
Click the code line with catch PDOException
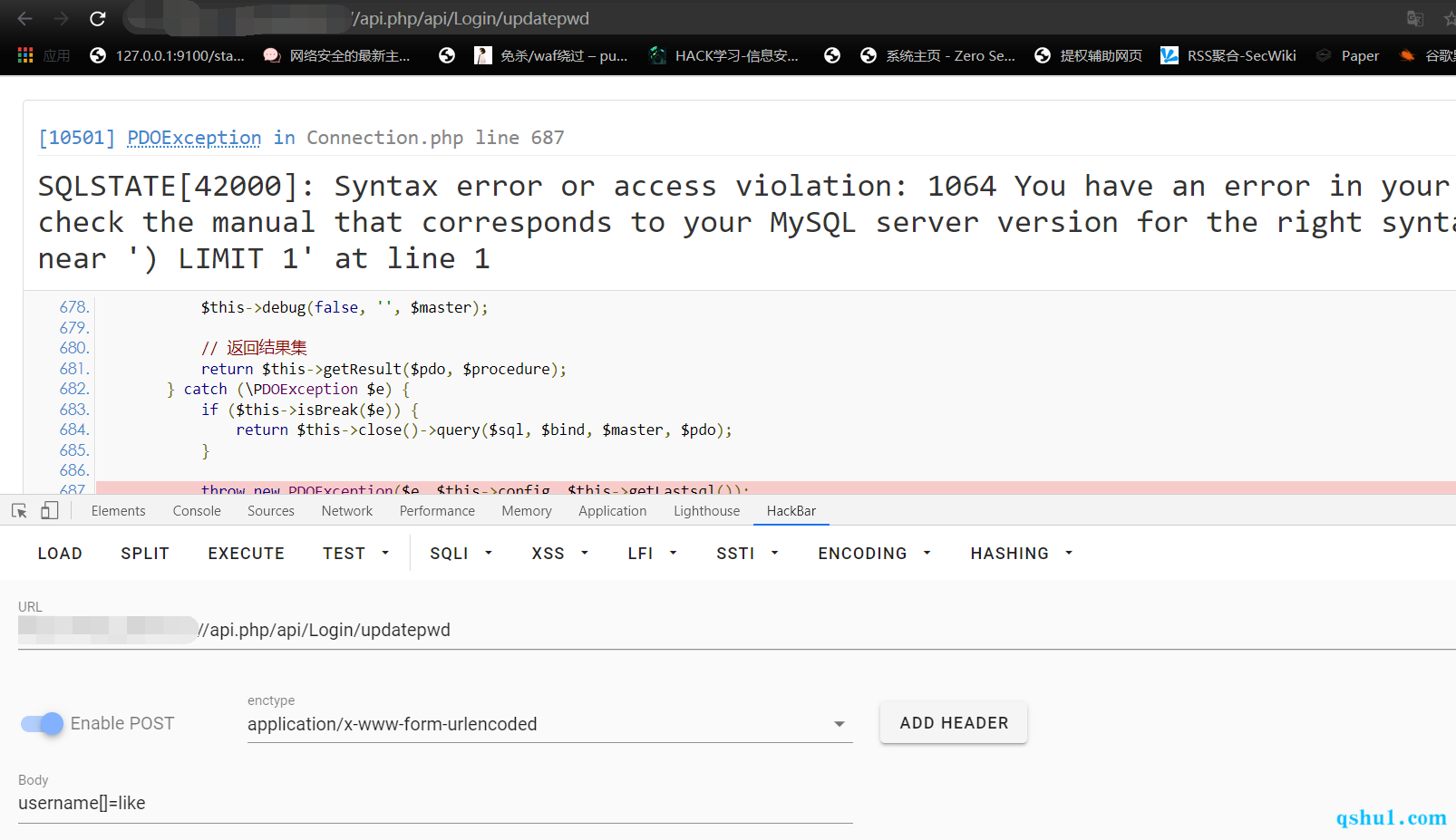(288, 389)
